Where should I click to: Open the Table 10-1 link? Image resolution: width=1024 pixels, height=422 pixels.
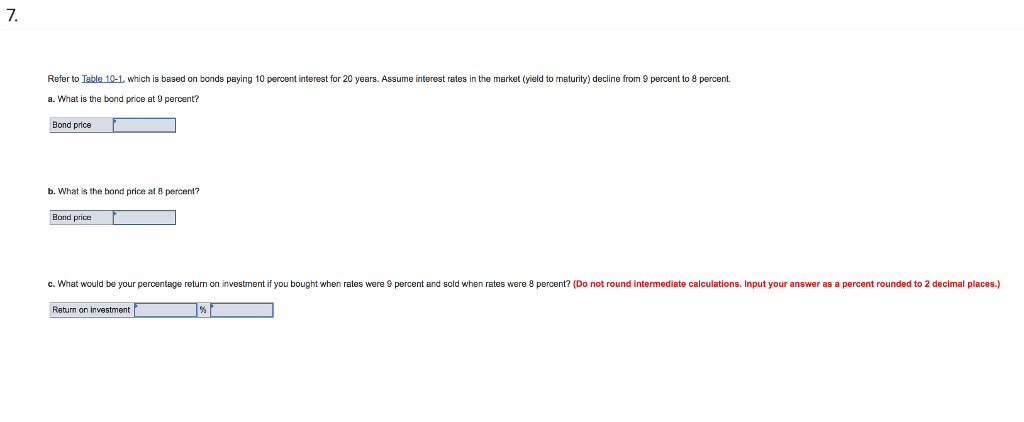click(x=100, y=78)
